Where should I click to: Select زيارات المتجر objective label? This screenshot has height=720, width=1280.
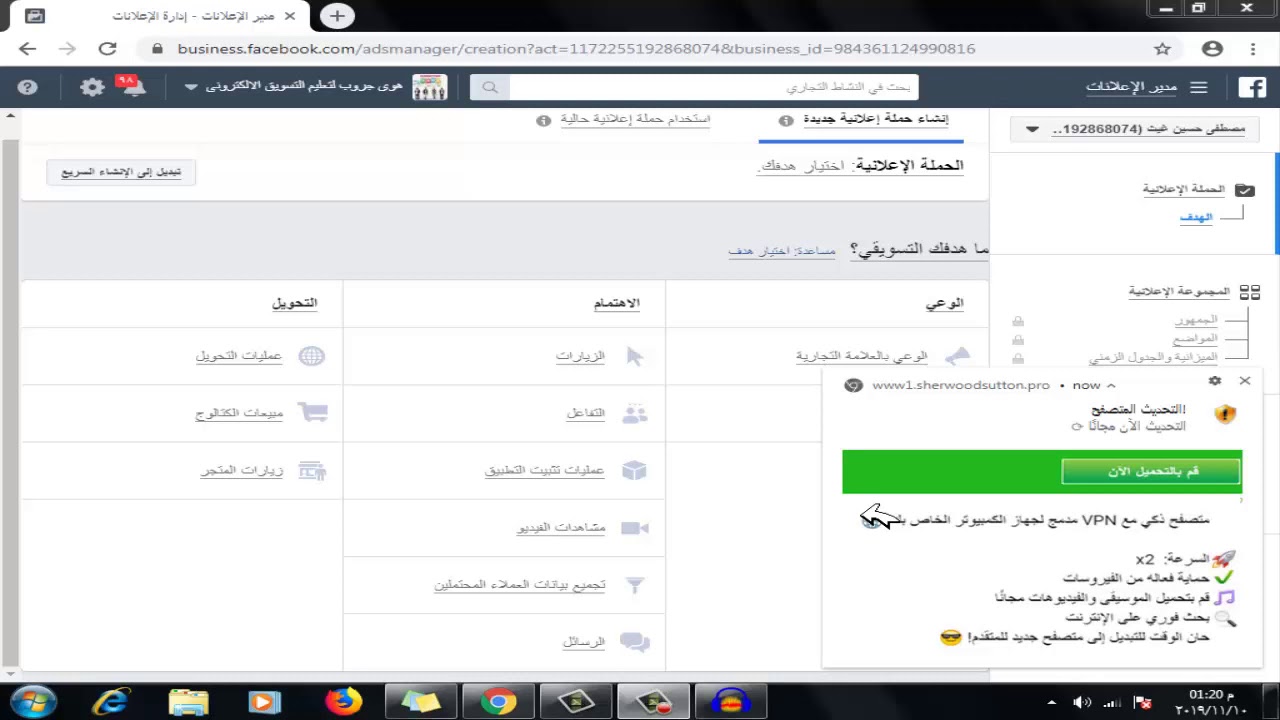click(x=242, y=470)
